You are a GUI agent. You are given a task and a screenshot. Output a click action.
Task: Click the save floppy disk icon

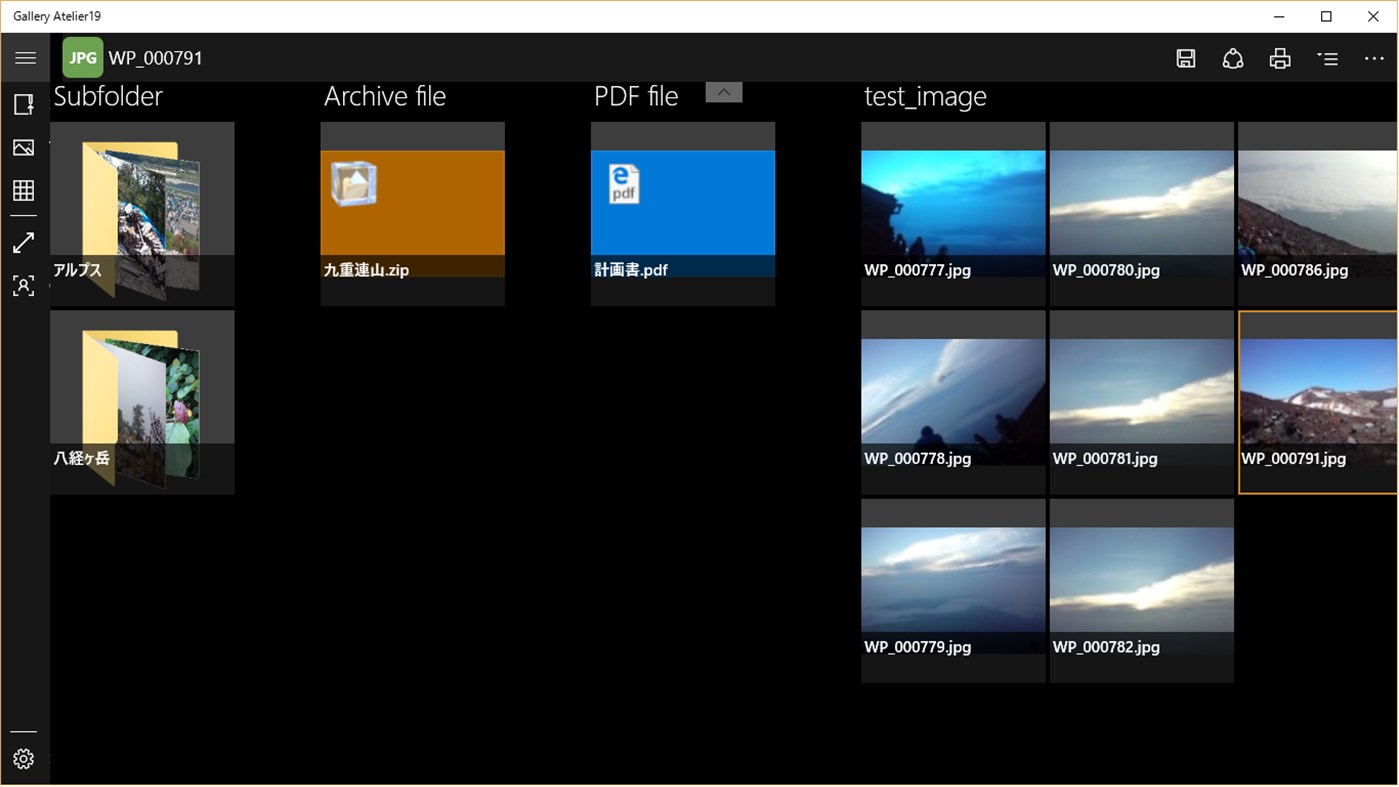pos(1186,59)
